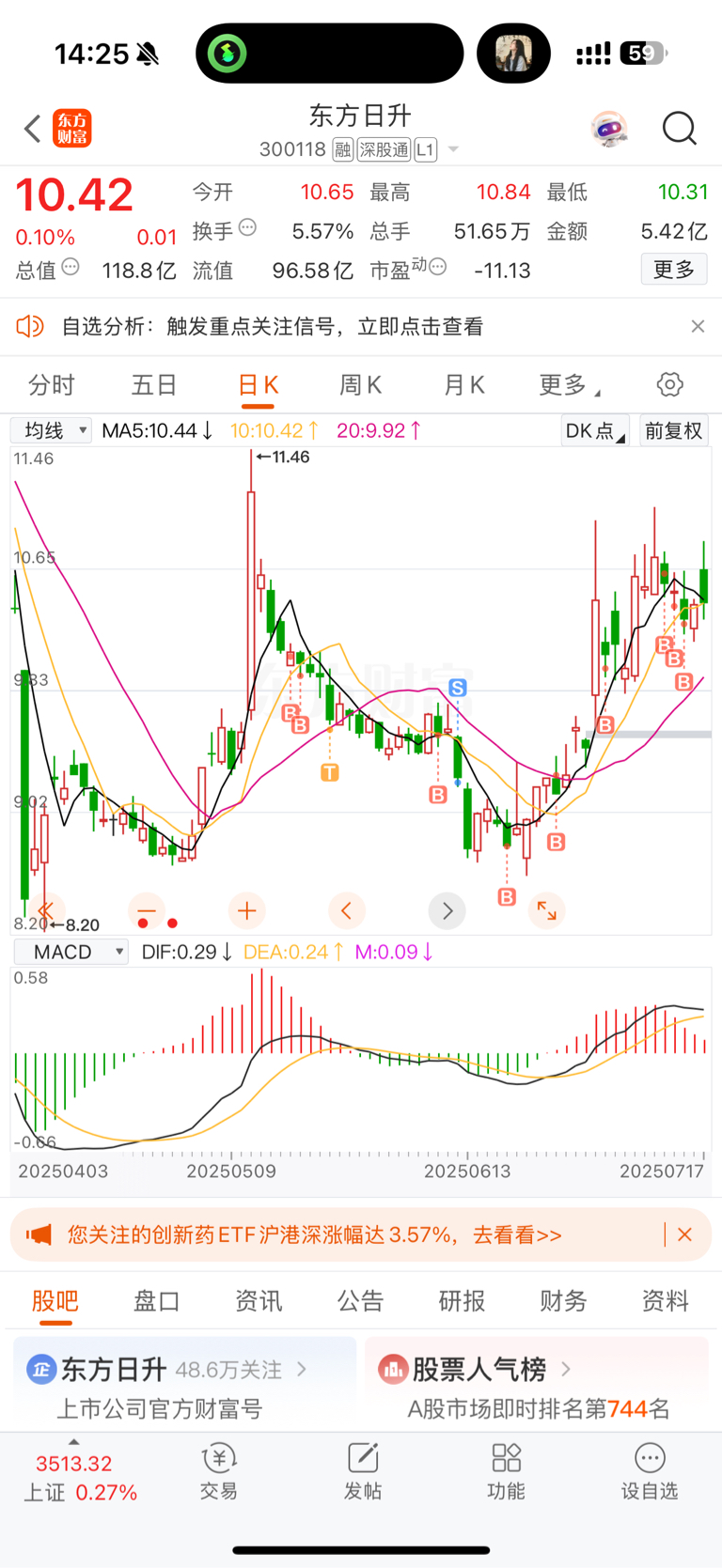Image resolution: width=722 pixels, height=1568 pixels.
Task: Switch to 周K chart tab
Action: click(x=360, y=385)
